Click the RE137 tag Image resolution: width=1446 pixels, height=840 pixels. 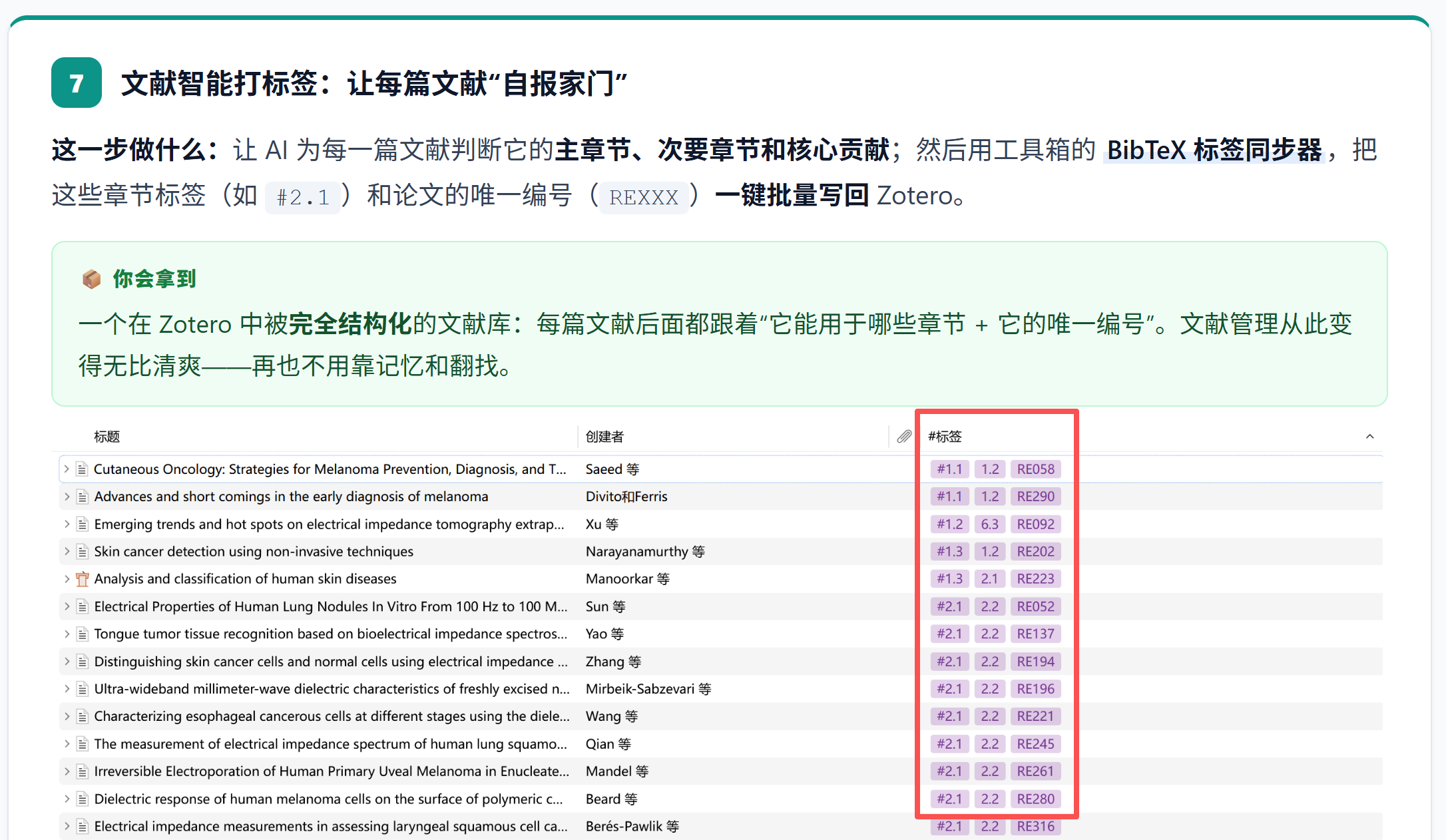coord(1035,634)
